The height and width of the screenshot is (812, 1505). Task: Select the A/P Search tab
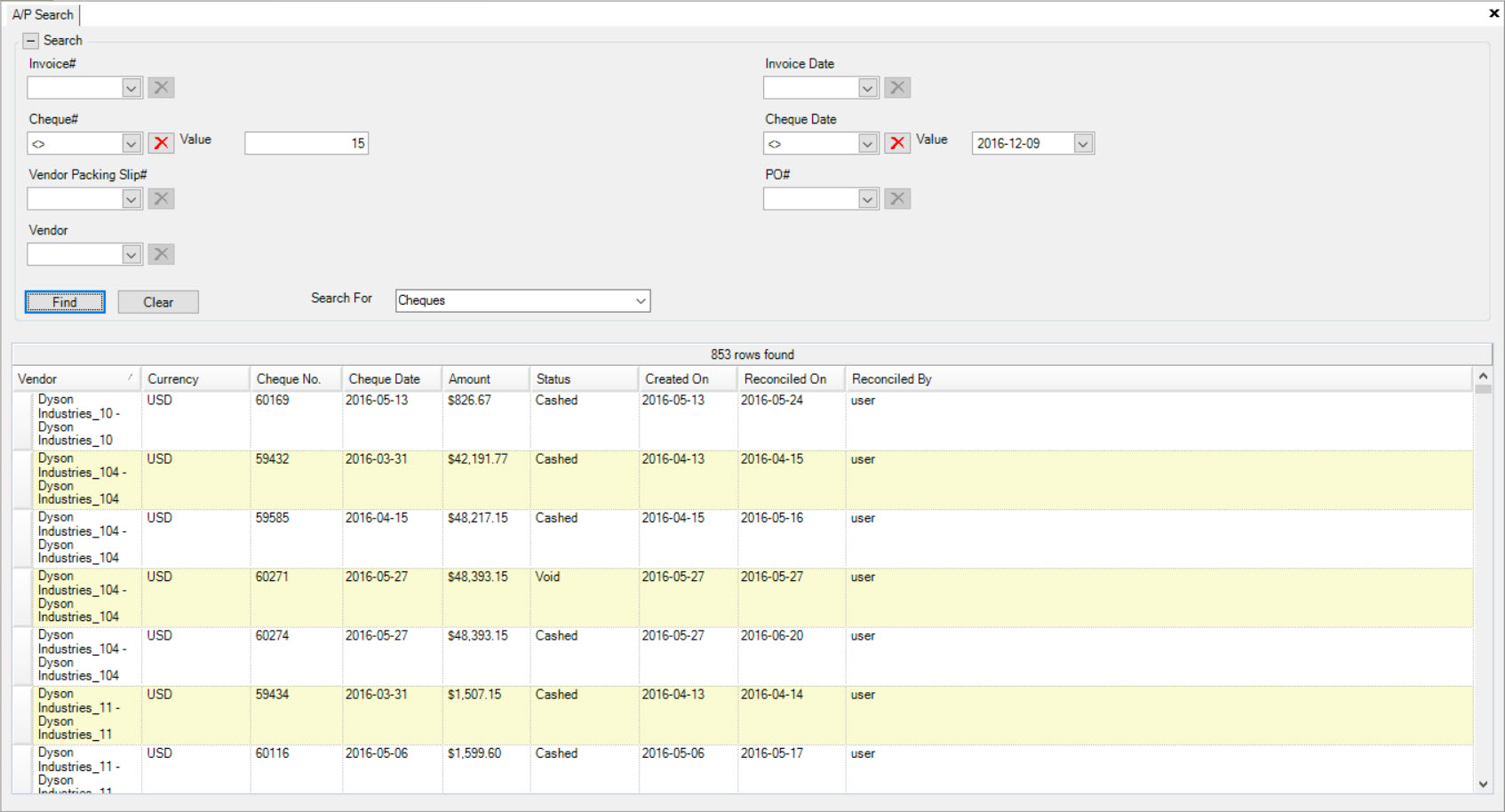coord(43,14)
